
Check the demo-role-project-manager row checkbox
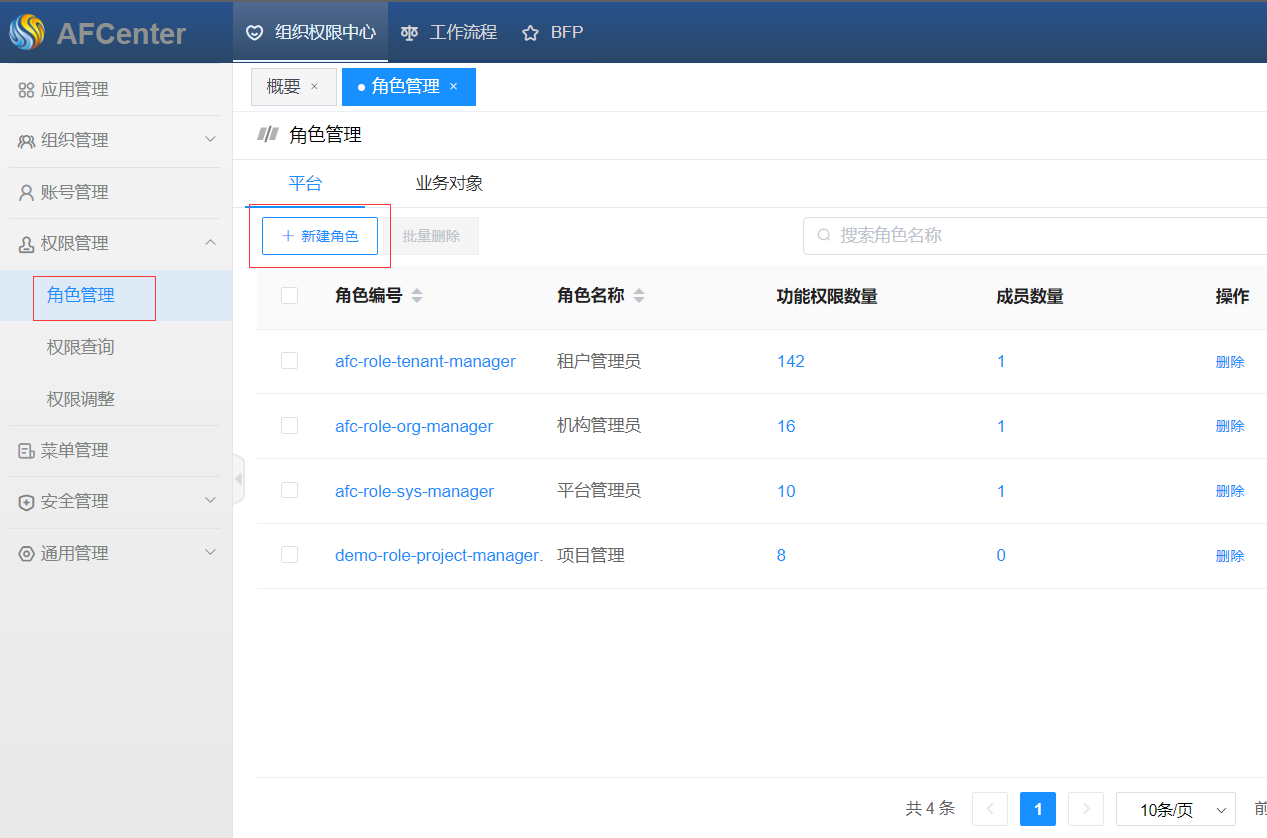click(290, 555)
